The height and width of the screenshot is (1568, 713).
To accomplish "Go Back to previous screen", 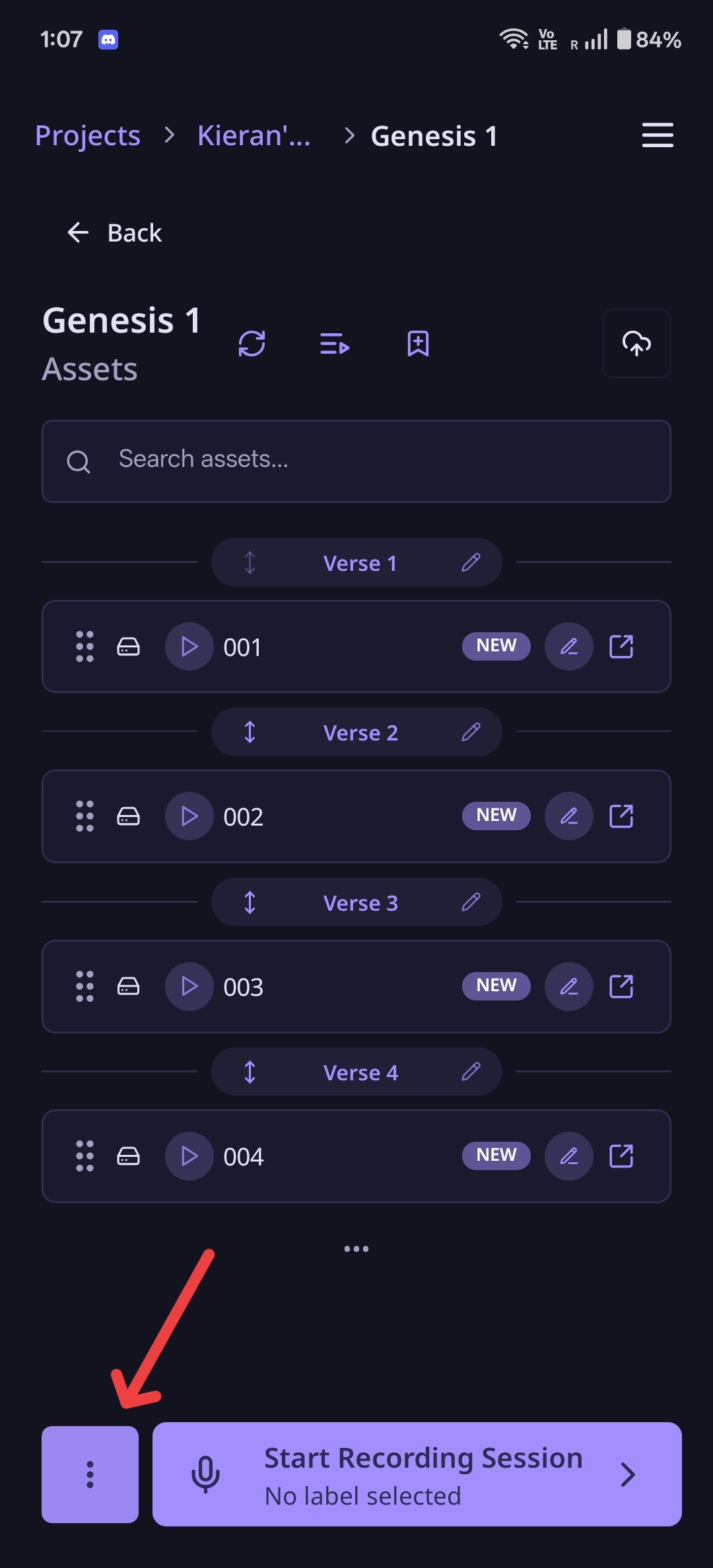I will click(114, 233).
